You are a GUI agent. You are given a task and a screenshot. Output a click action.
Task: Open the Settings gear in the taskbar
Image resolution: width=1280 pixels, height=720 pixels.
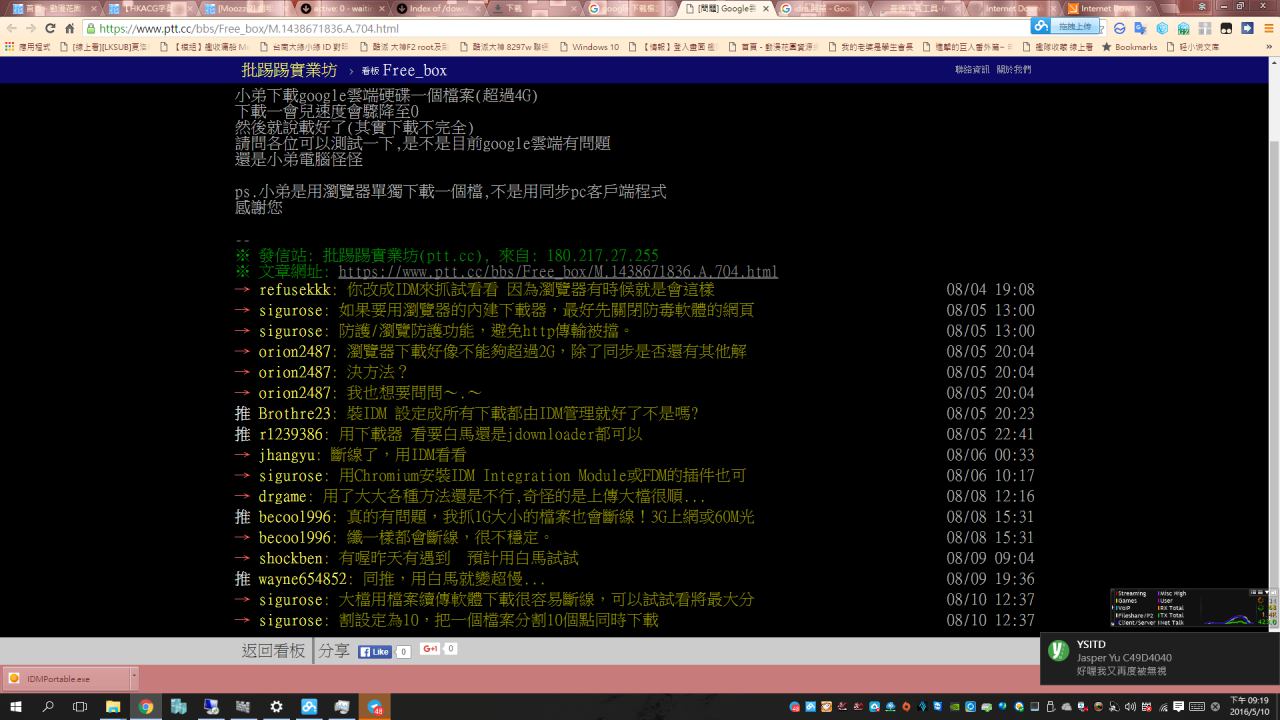(x=276, y=706)
